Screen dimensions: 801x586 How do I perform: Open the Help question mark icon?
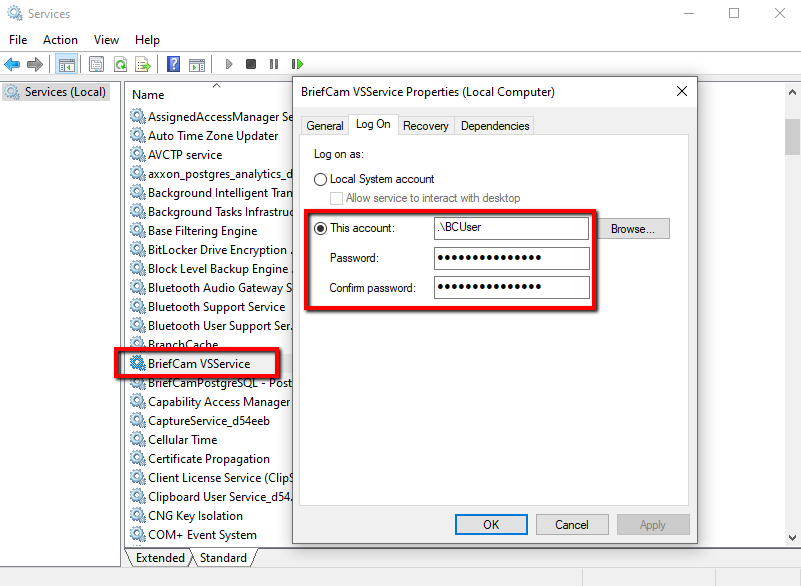tap(173, 64)
